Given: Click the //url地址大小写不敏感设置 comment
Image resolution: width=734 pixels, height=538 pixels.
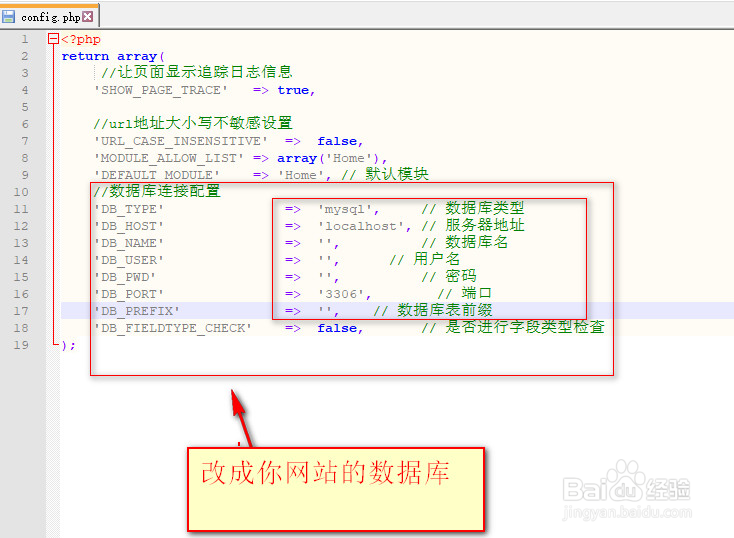Looking at the screenshot, I should click(x=193, y=123).
